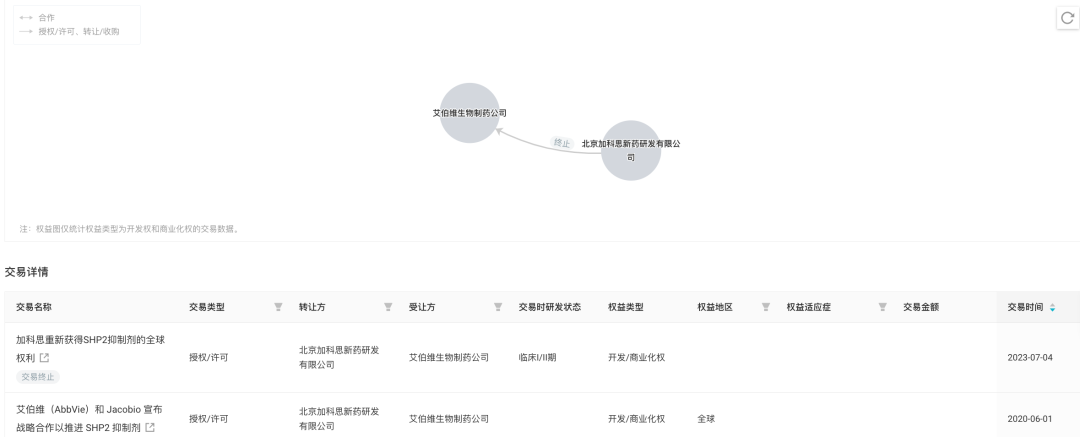
Task: Click 授权/许可 in the 2020 row
Action: pos(209,418)
